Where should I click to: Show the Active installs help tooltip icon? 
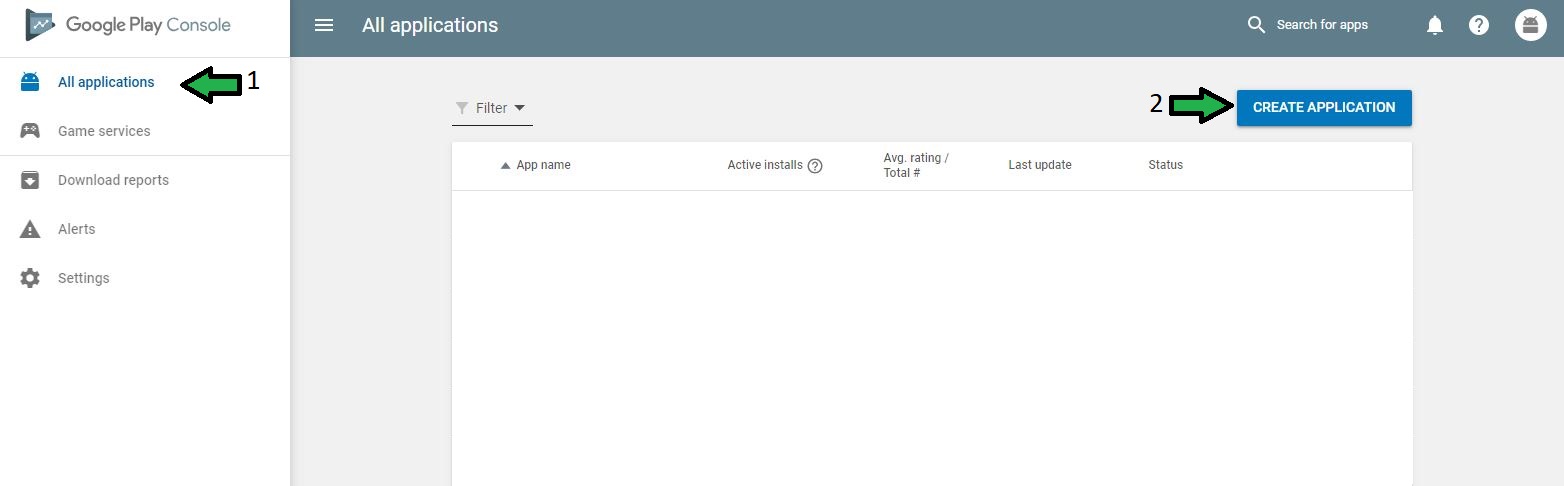(x=815, y=166)
